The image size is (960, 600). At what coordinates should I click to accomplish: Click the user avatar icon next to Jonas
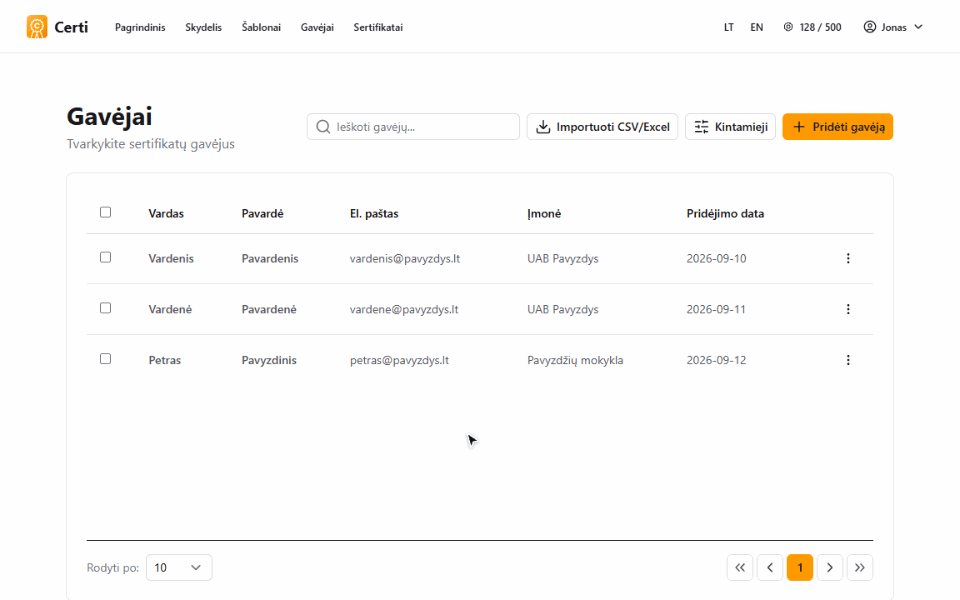click(x=869, y=27)
